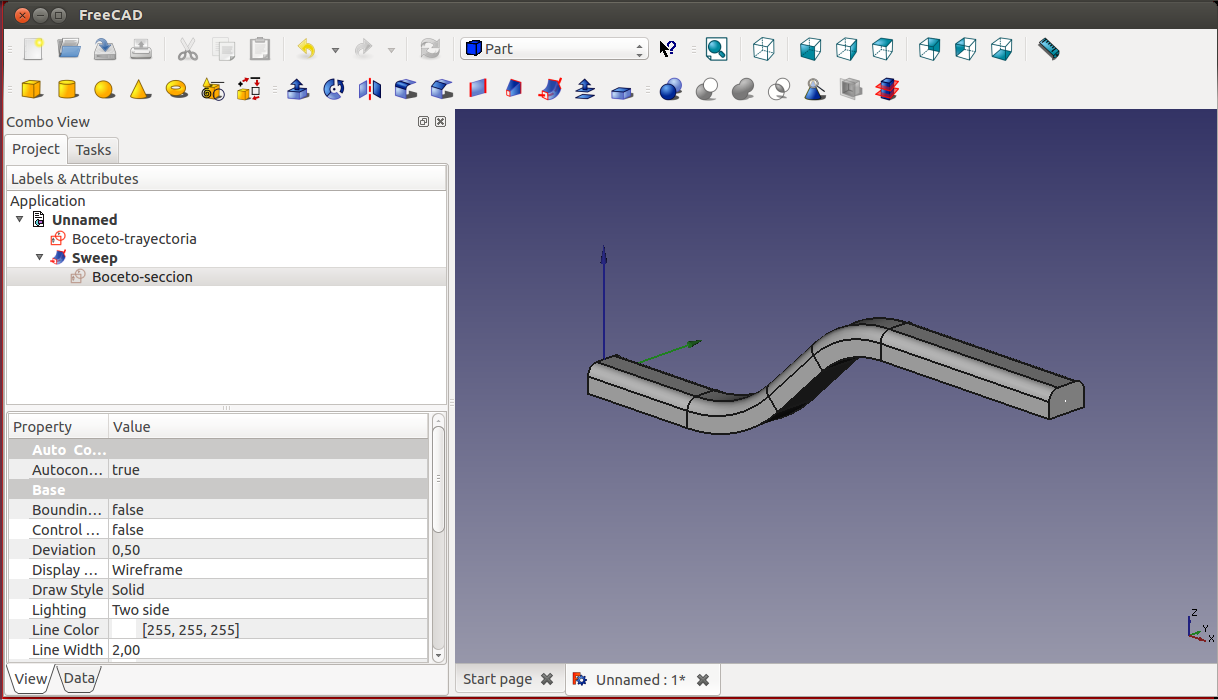Switch to the Tasks tab
1218x700 pixels.
pos(94,150)
